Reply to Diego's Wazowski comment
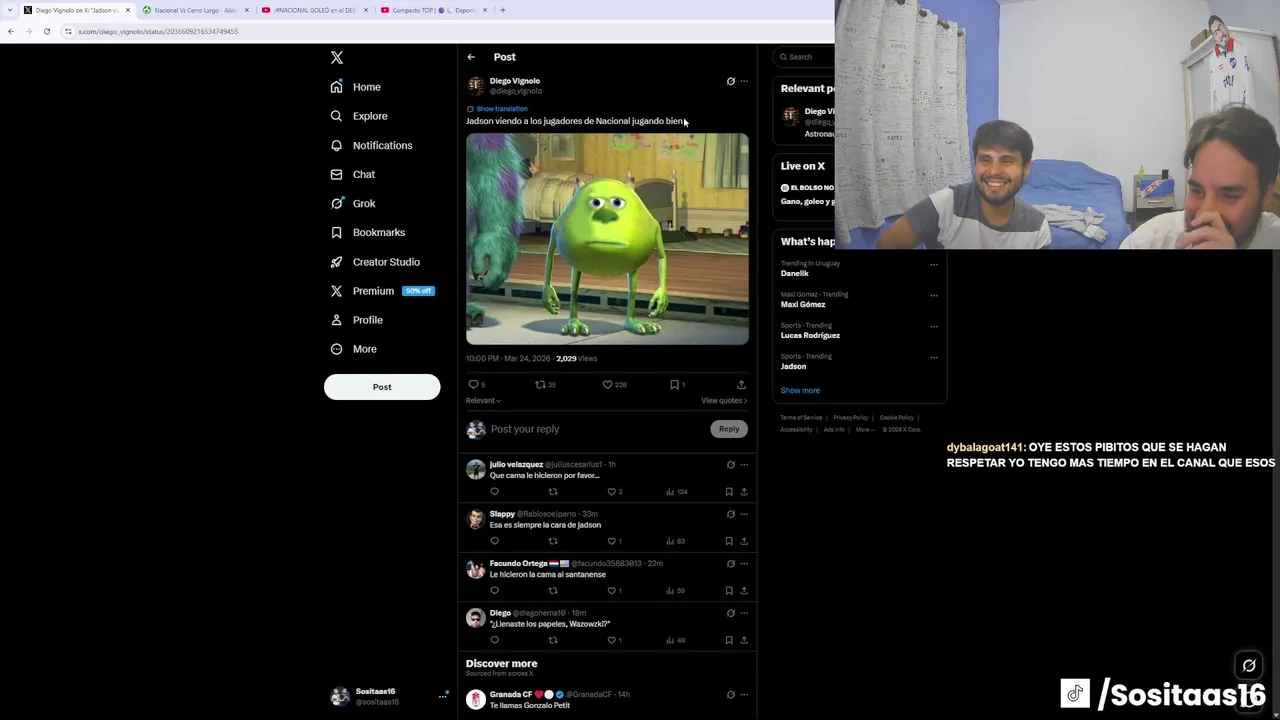Viewport: 1280px width, 720px height. (494, 640)
